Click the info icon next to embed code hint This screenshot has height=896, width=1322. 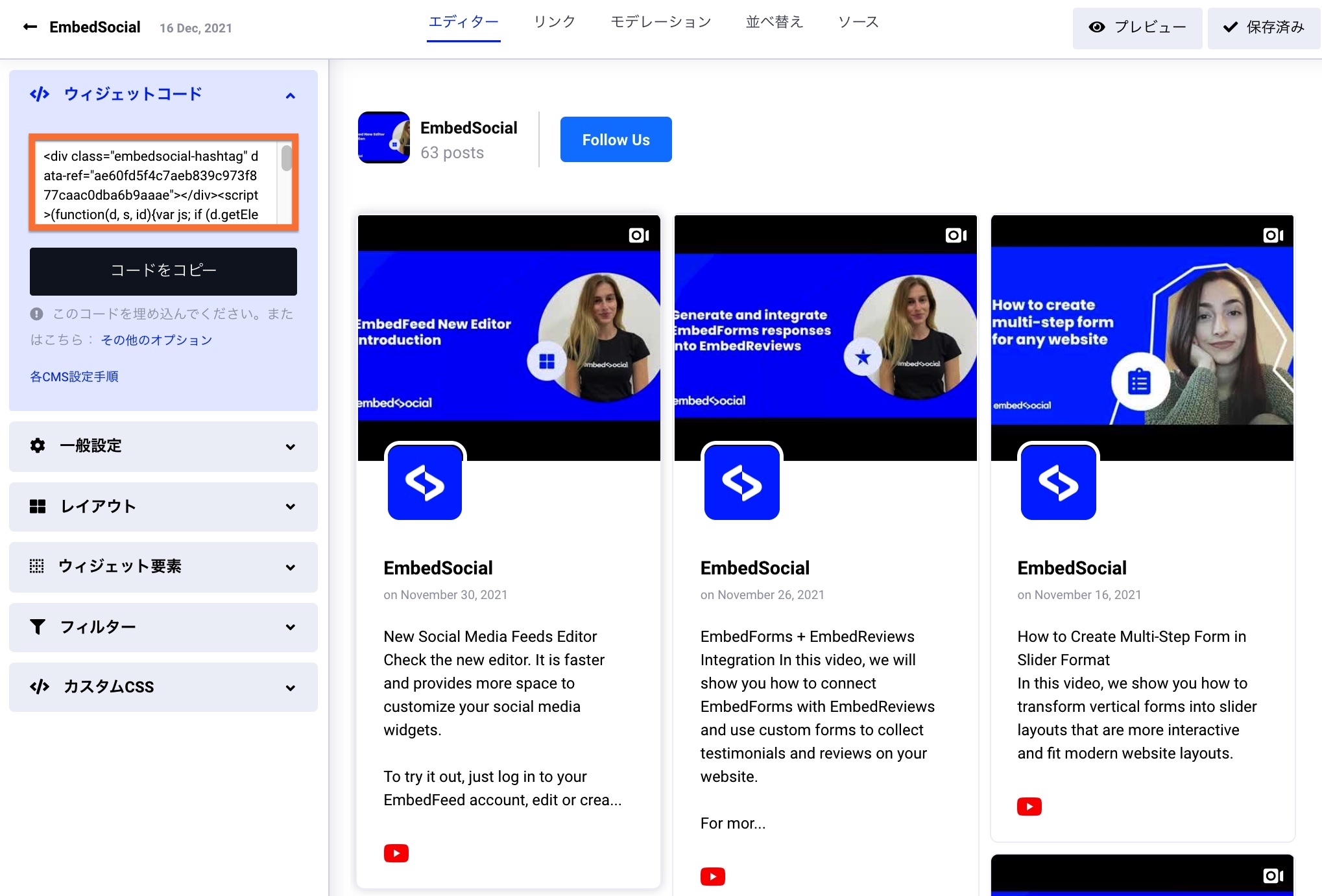(36, 314)
